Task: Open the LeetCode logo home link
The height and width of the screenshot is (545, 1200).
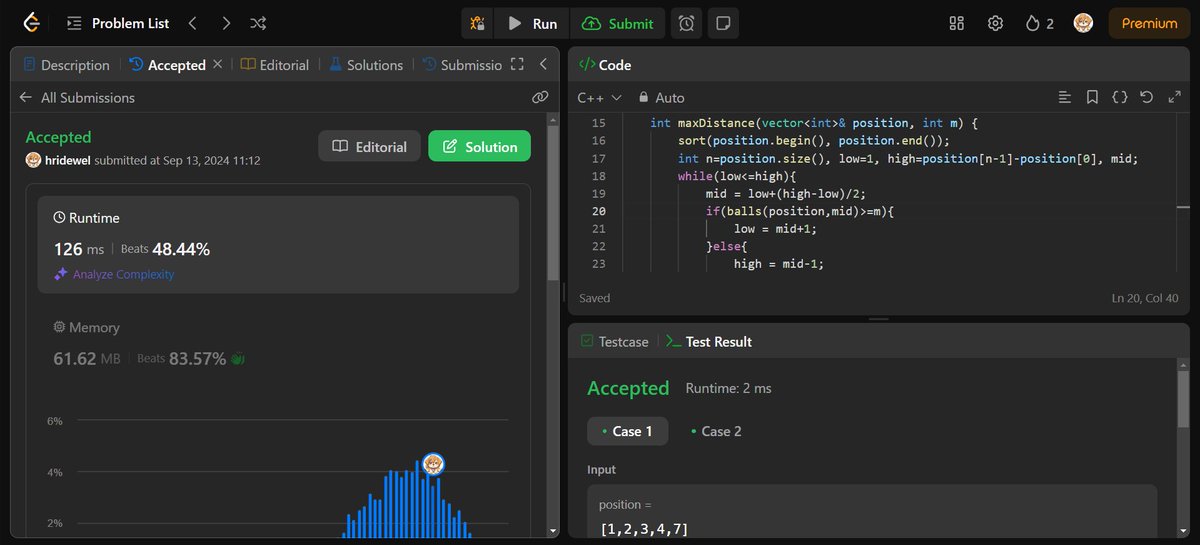Action: 32,22
